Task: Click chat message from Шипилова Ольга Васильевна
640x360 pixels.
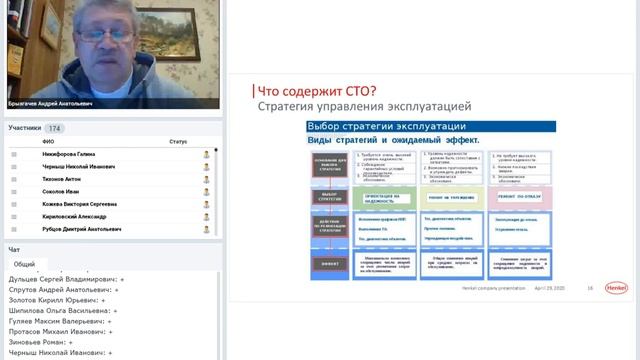Action: [x=63, y=311]
